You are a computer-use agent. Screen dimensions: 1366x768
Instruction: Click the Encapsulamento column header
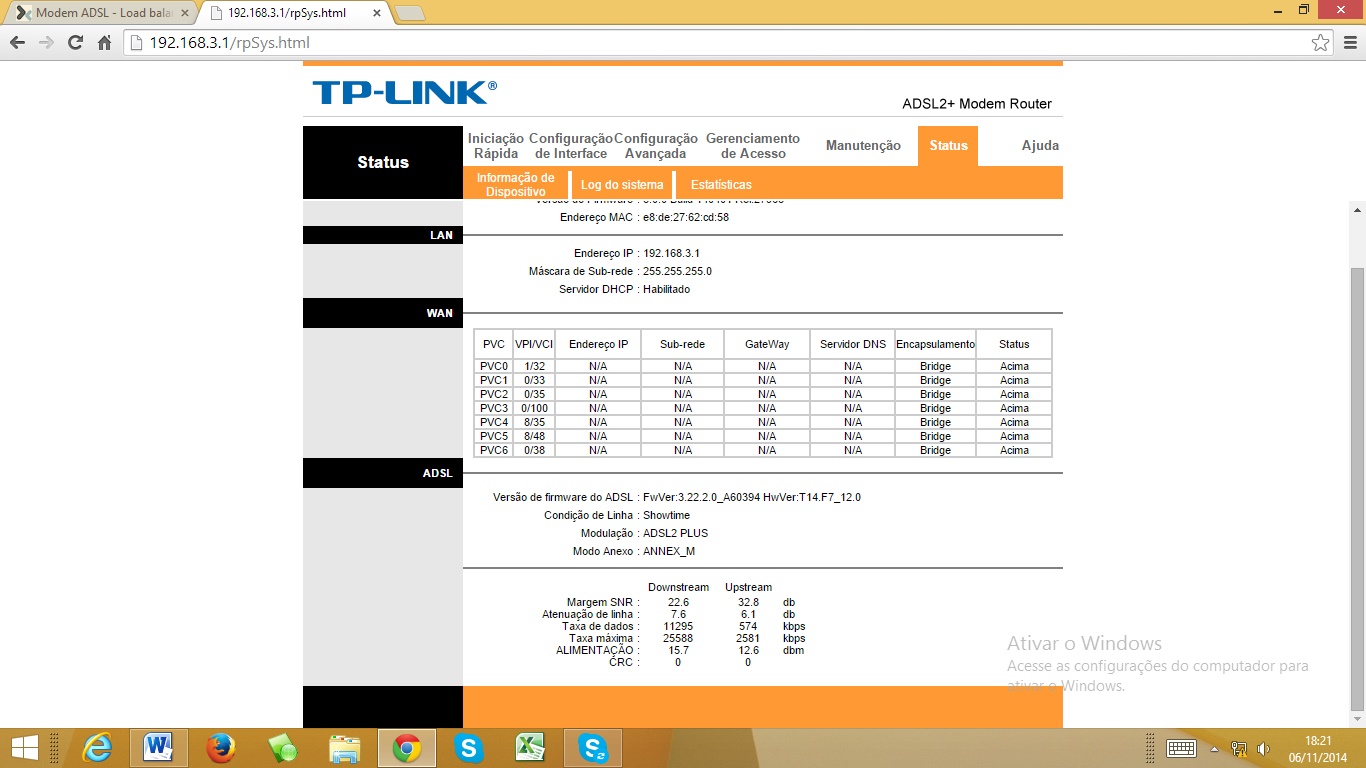[935, 344]
